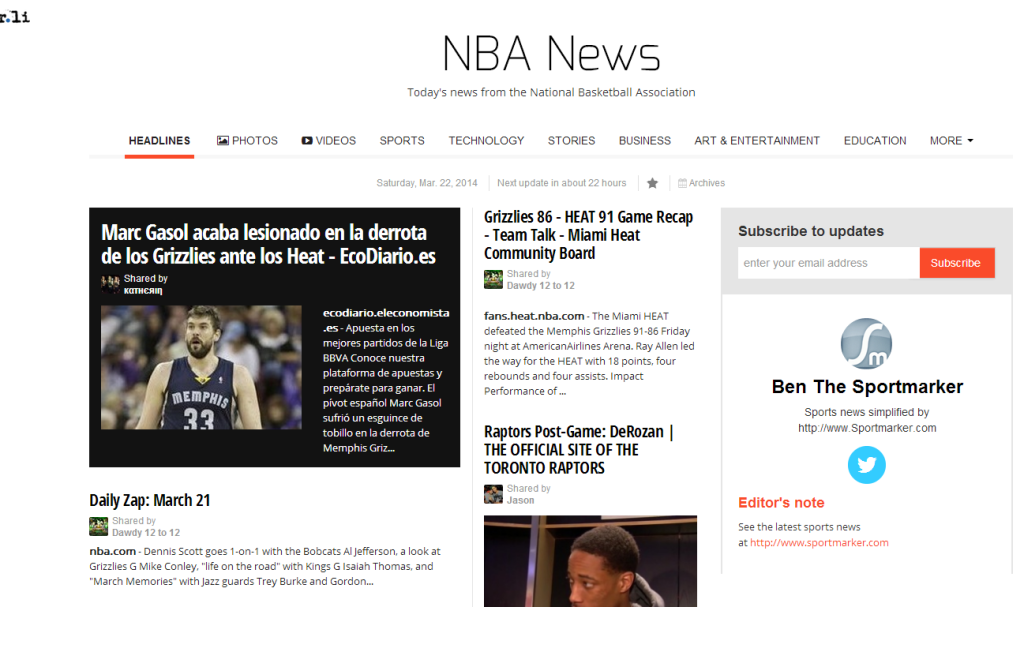Click the sportmarker.com link in Editor's note

[819, 543]
